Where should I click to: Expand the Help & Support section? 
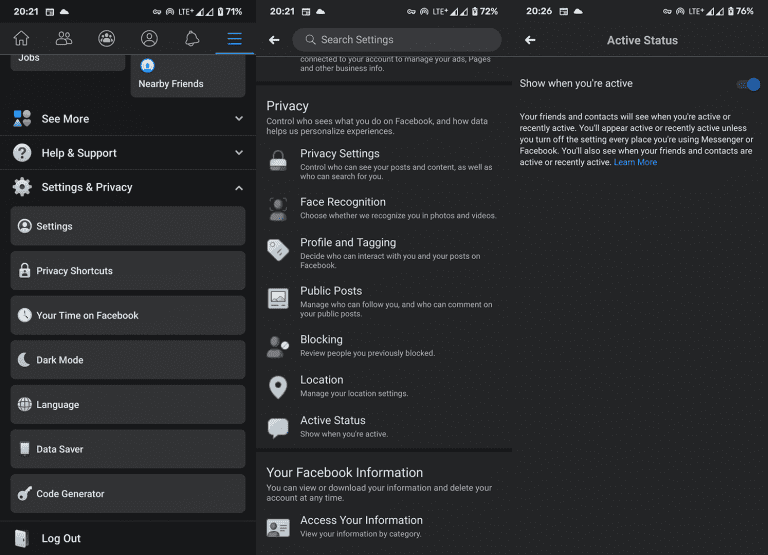coord(127,153)
